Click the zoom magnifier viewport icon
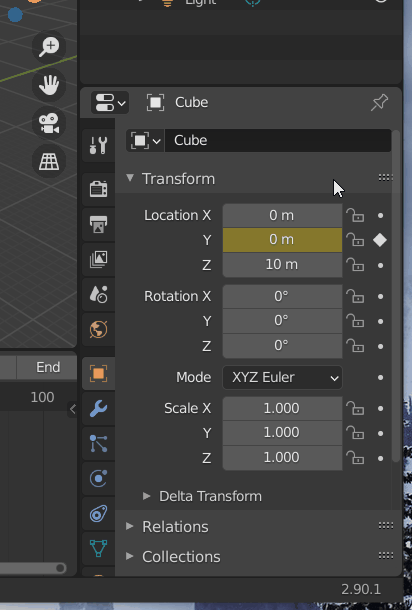This screenshot has height=610, width=412. click(x=49, y=47)
